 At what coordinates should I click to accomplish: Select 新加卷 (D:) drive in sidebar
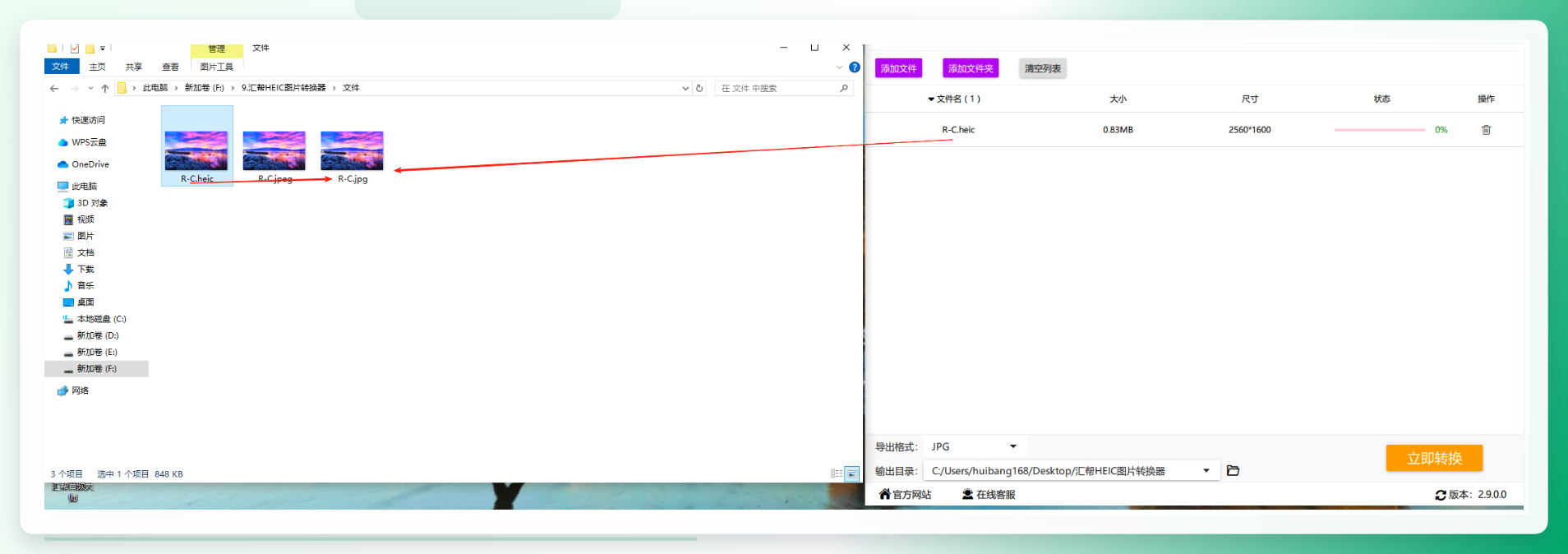(91, 335)
